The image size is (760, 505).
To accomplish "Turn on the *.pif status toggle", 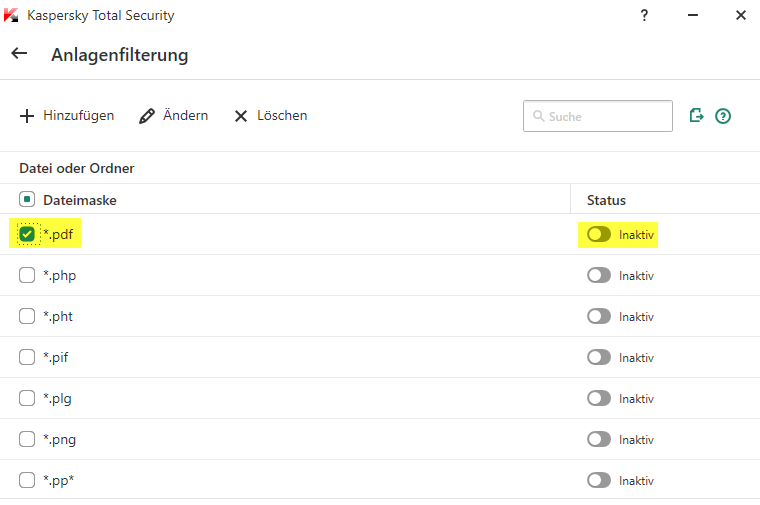I will click(x=599, y=357).
